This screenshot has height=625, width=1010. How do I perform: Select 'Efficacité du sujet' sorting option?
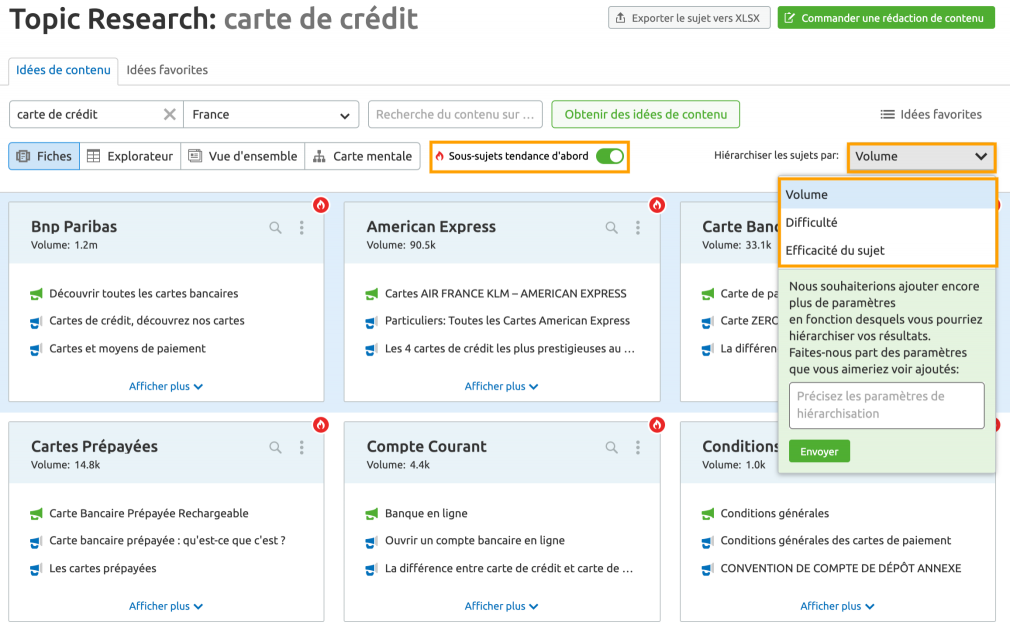pyautogui.click(x=888, y=250)
